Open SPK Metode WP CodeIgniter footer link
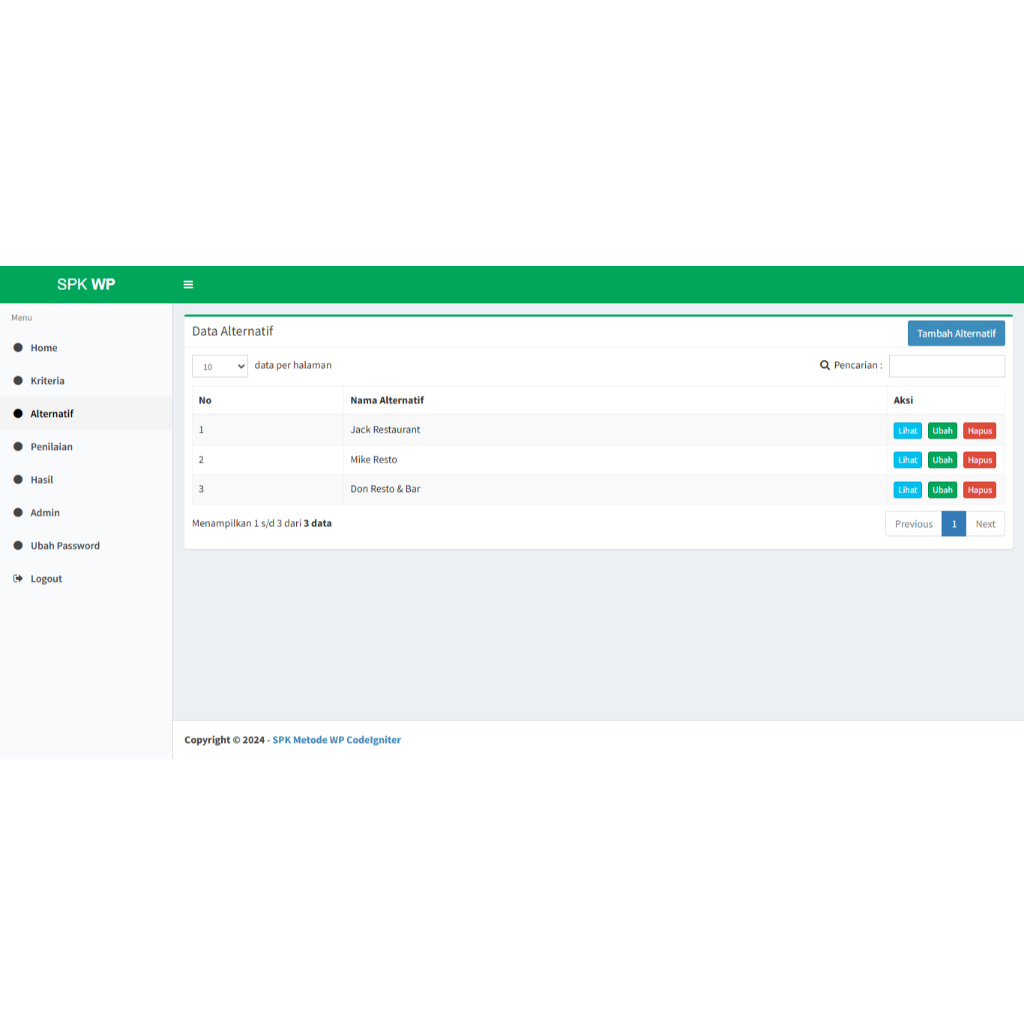The image size is (1024, 1024). pyautogui.click(x=336, y=740)
